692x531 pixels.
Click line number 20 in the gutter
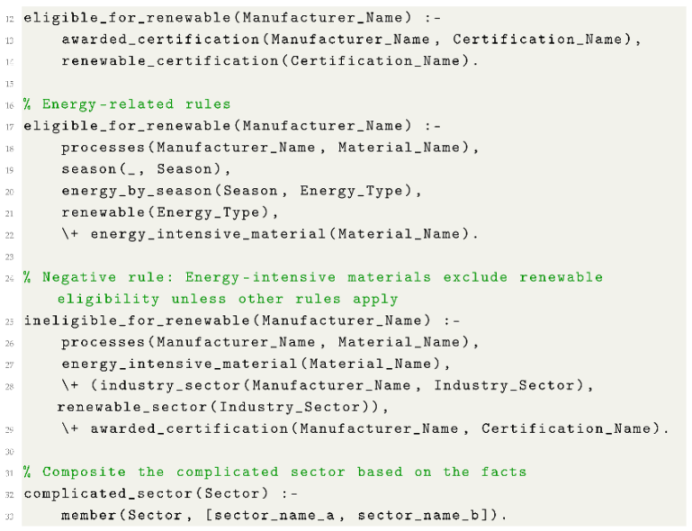(10, 190)
